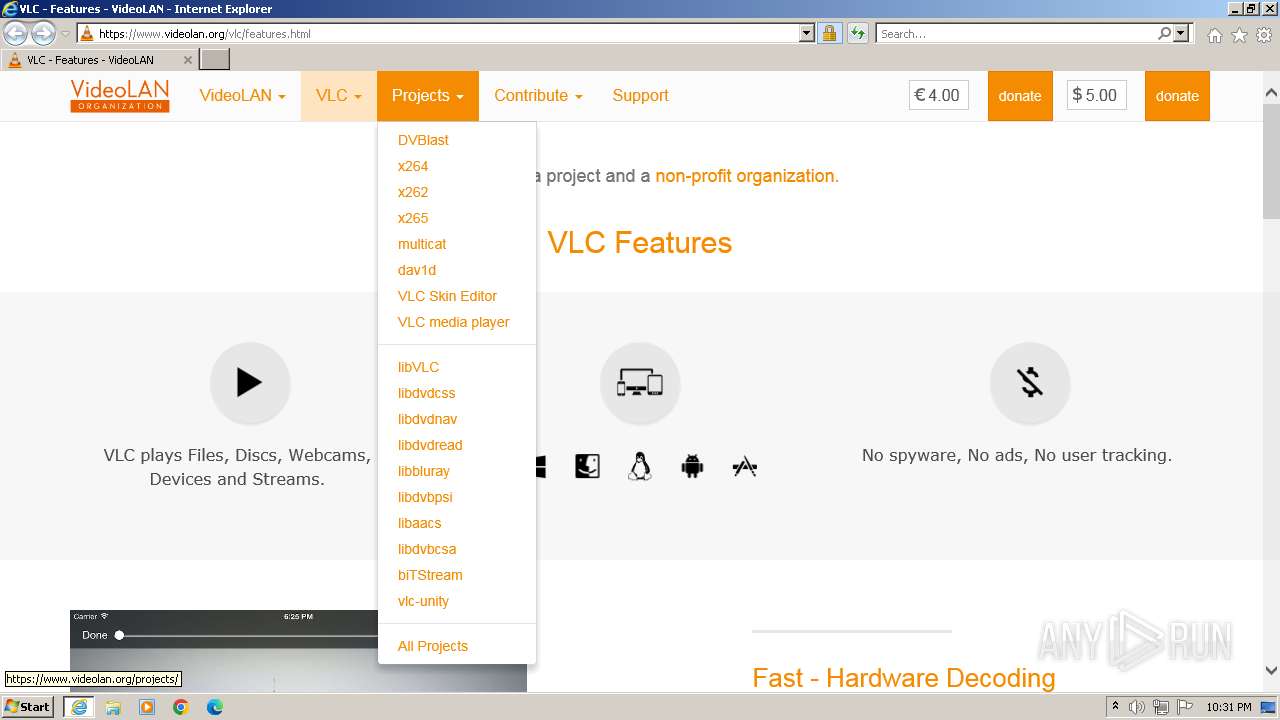Open the search provider dropdown arrow

pyautogui.click(x=1181, y=33)
